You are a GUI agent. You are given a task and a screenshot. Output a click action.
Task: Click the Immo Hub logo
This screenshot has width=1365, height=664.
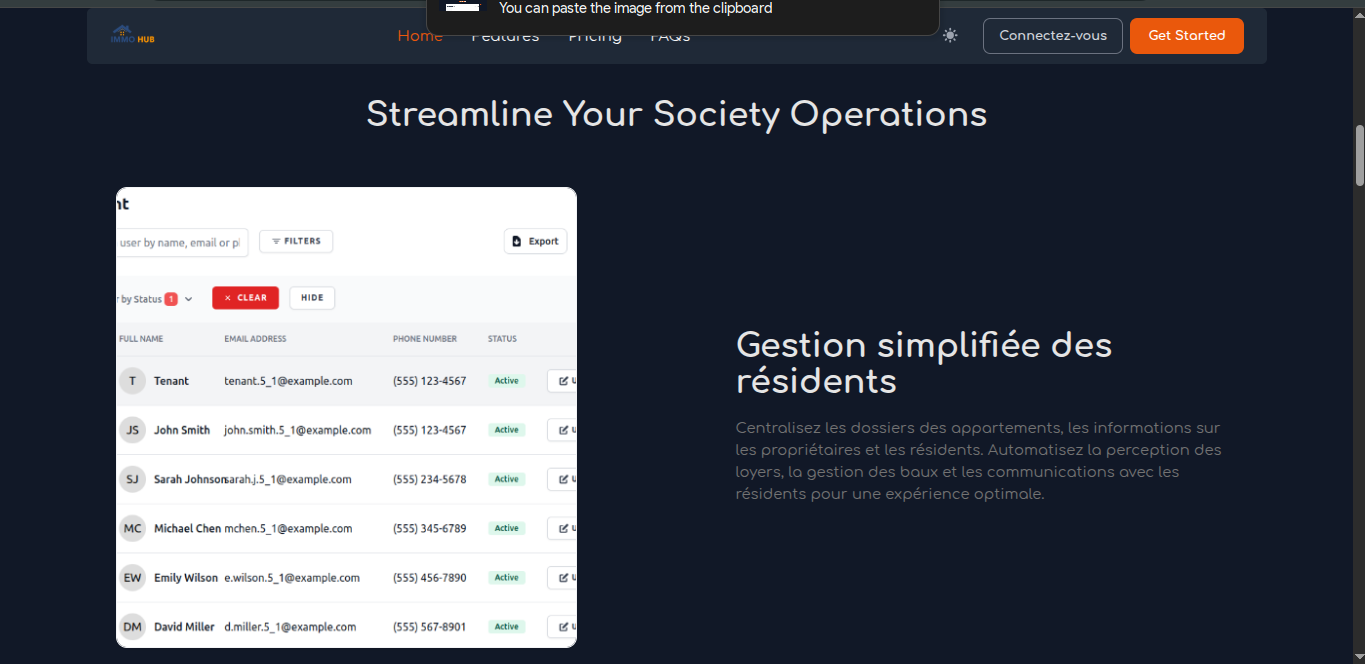tap(132, 36)
